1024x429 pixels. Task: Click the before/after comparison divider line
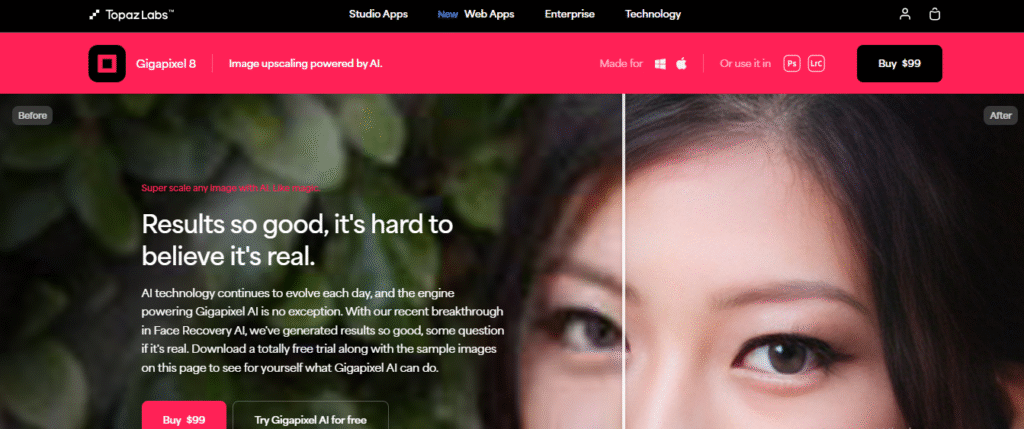tap(624, 261)
